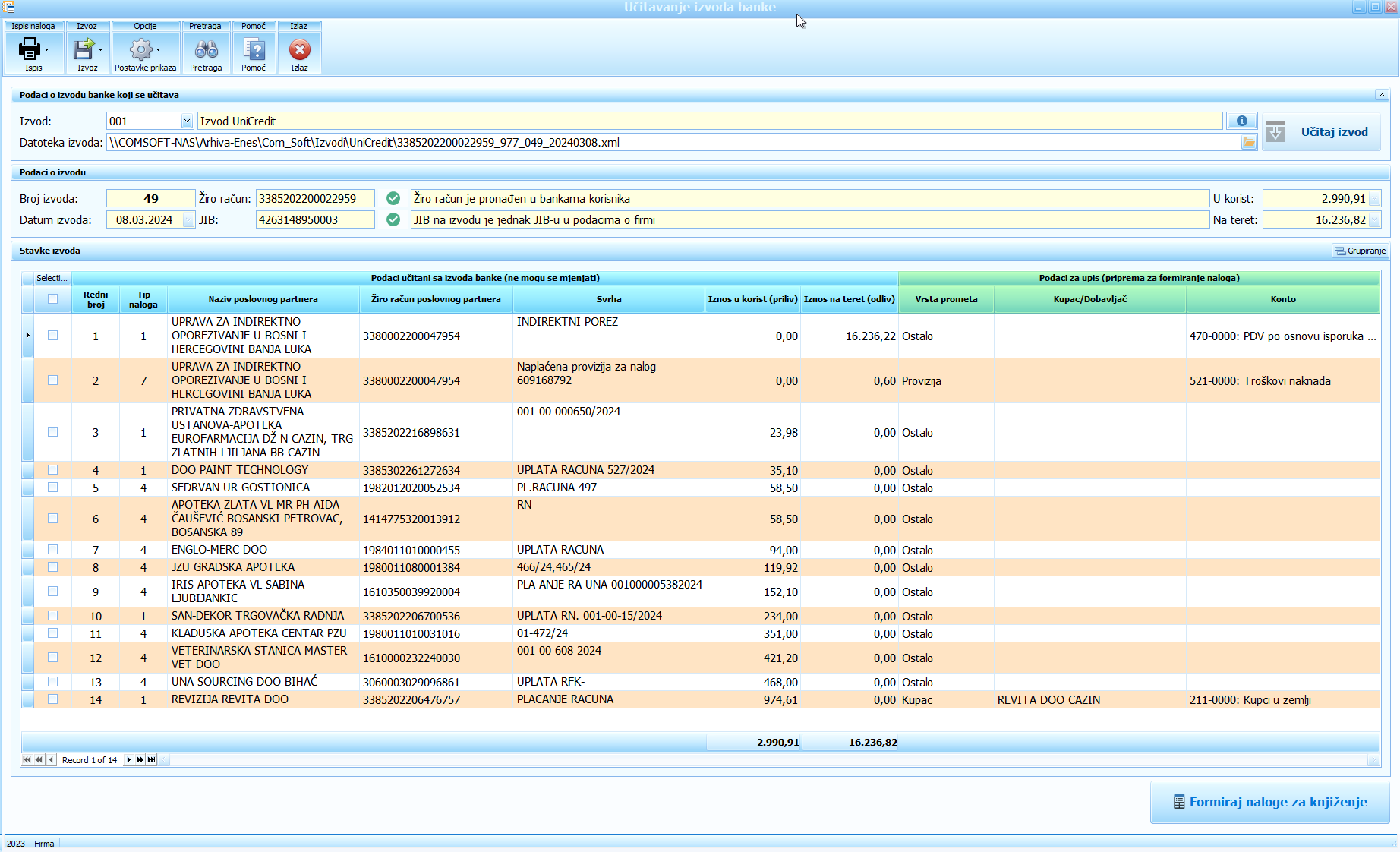Expand the Izvod 001 dropdown
This screenshot has height=852, width=1400.
point(187,121)
